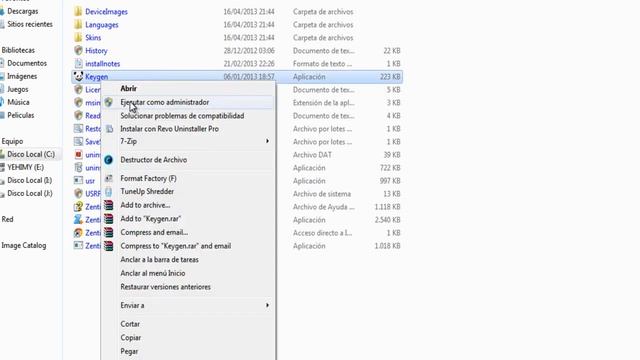Viewport: 640px width, 360px height.
Task: Select Disco Local (J:) drive
Action: coord(30,193)
